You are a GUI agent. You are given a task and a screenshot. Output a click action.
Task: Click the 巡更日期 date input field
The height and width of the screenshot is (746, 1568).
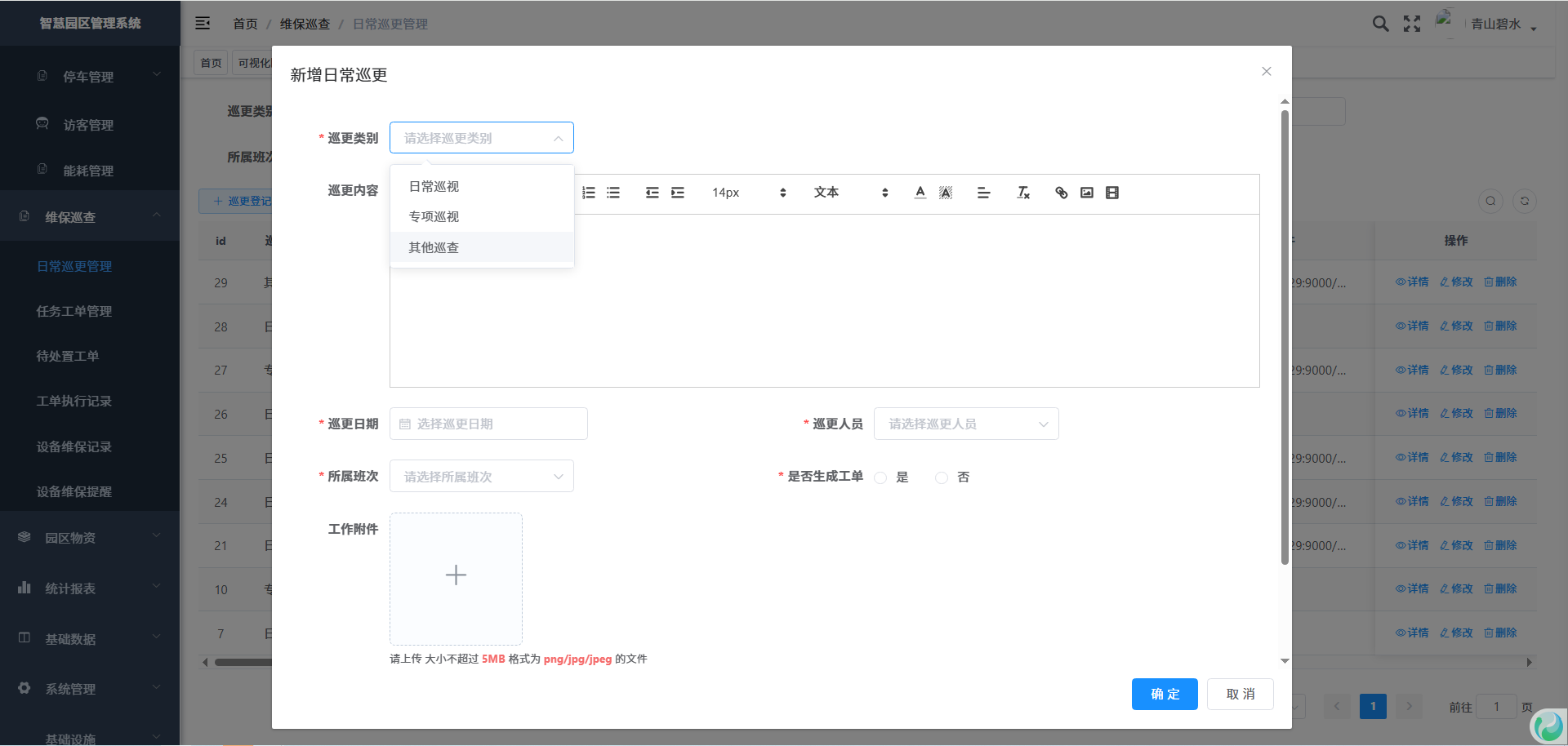pos(488,424)
